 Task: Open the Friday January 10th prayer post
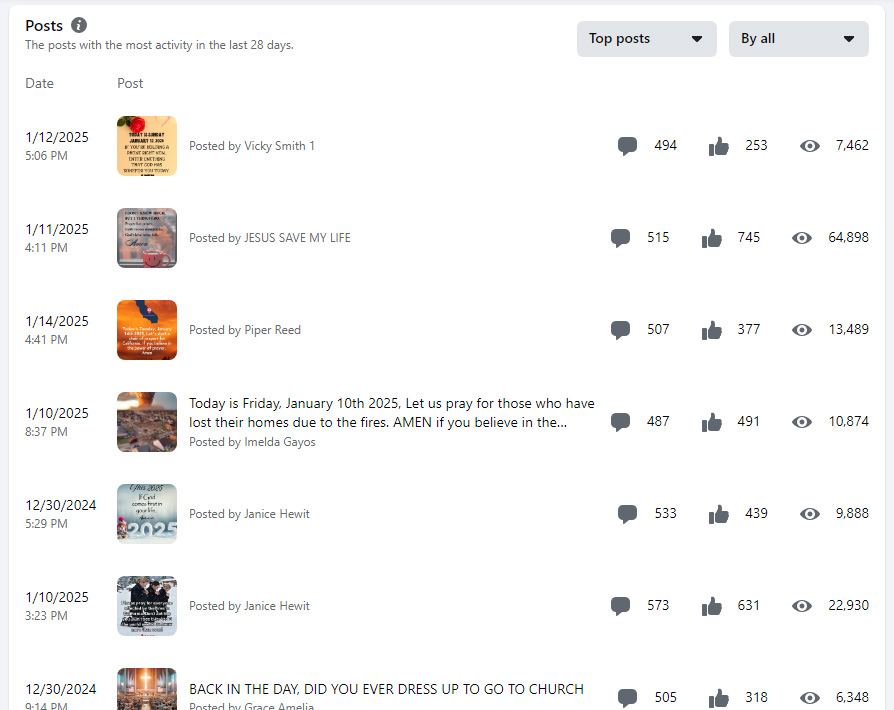pyautogui.click(x=392, y=413)
